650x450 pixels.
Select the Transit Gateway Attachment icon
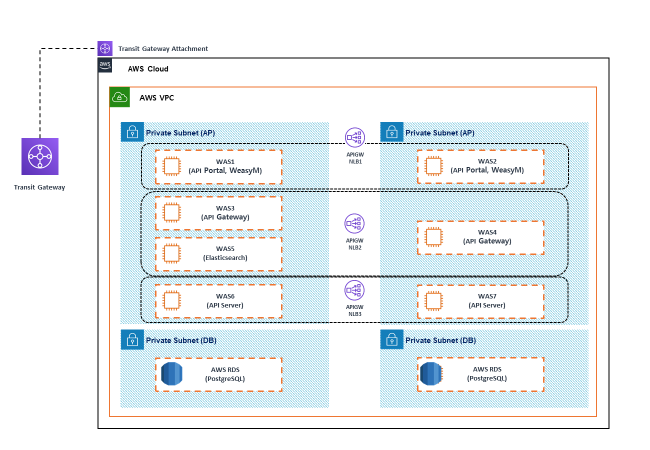tap(106, 48)
